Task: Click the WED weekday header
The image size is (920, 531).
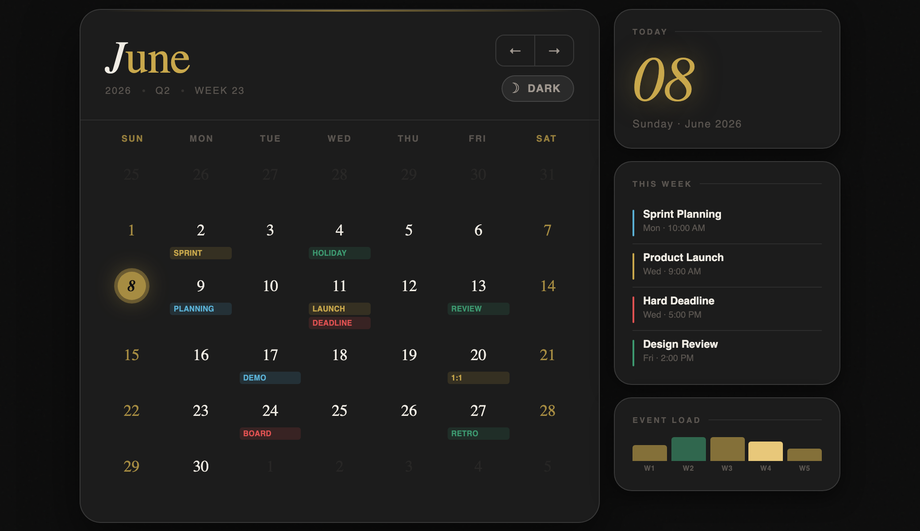Action: 339,139
